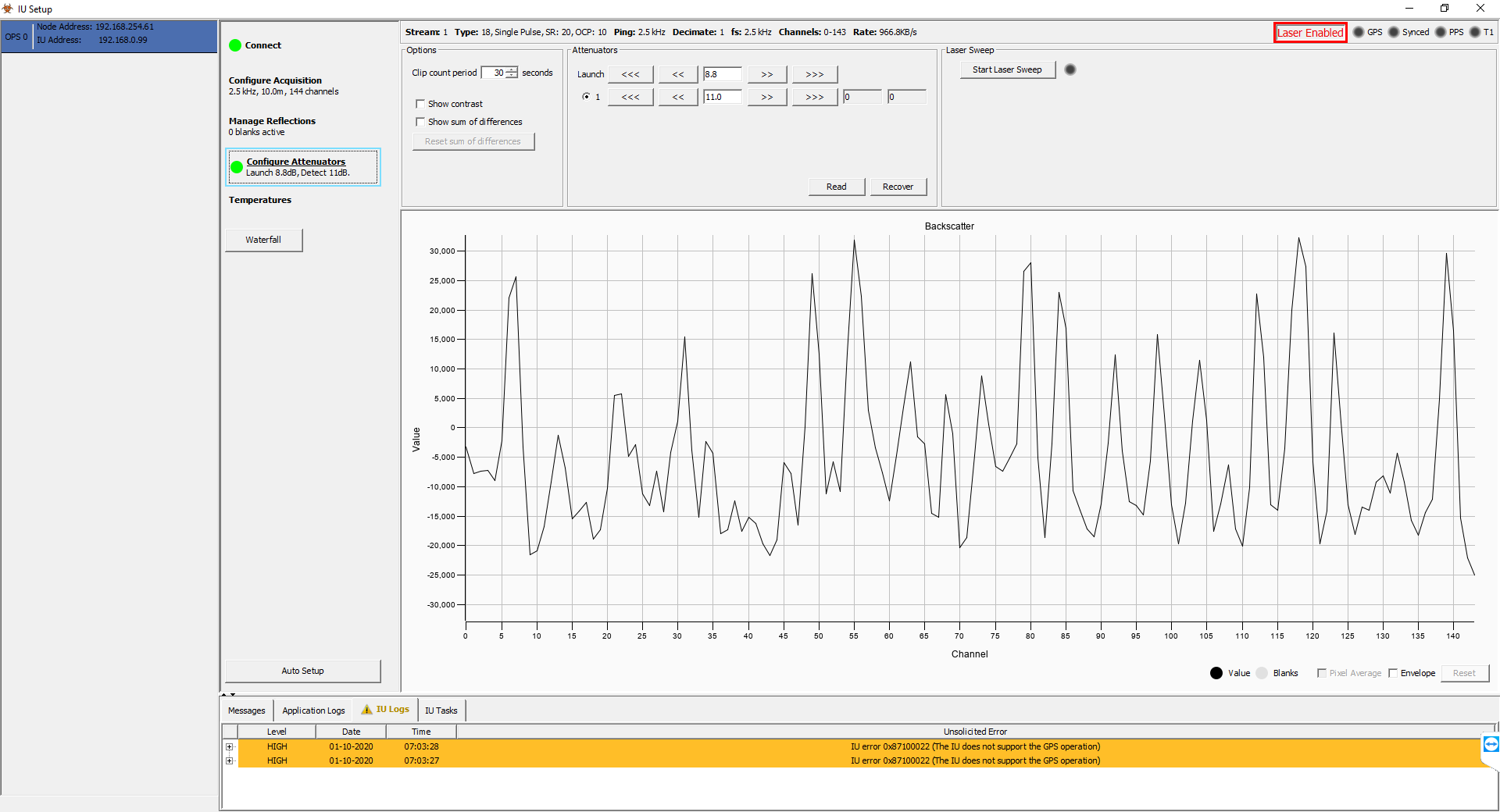
Task: Click the green Connect status indicator
Action: (x=234, y=45)
